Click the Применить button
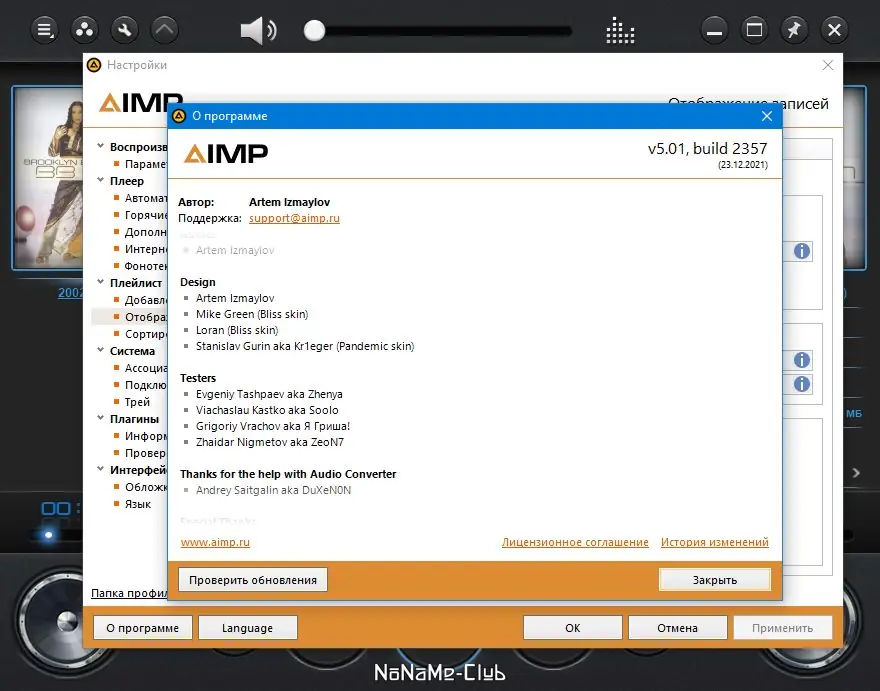The height and width of the screenshot is (691, 880). 782,628
